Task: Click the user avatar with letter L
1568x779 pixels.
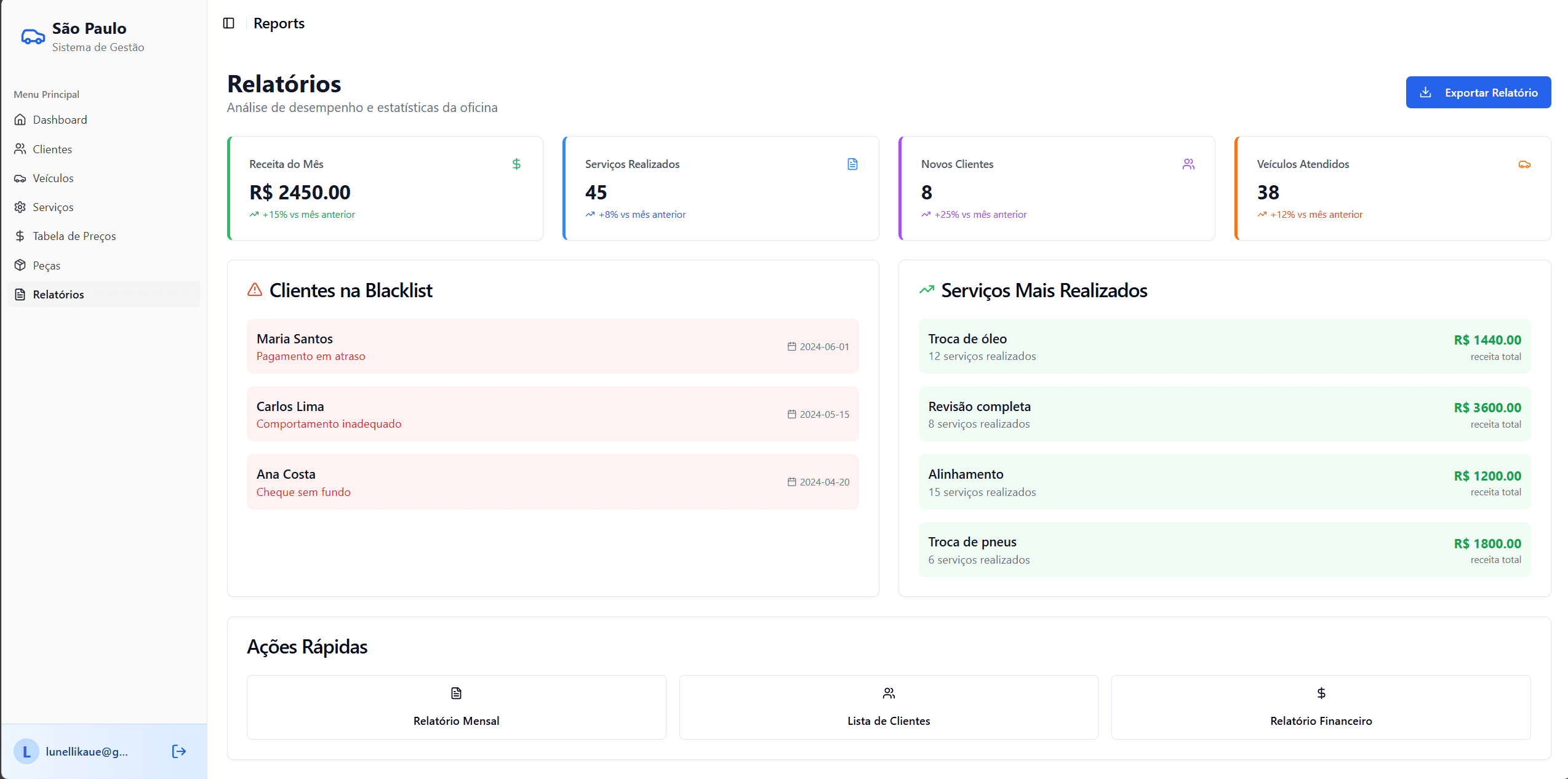Action: [26, 751]
